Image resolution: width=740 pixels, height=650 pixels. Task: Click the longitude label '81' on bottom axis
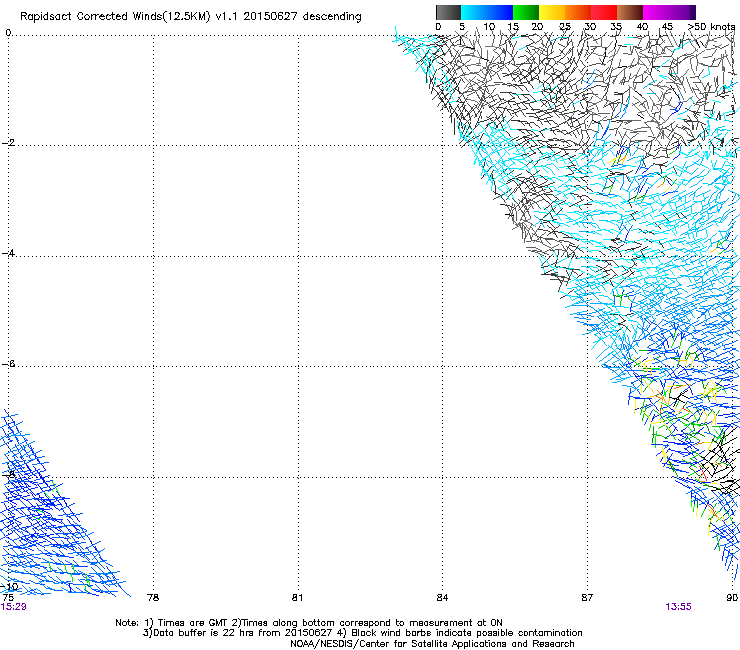click(x=297, y=598)
